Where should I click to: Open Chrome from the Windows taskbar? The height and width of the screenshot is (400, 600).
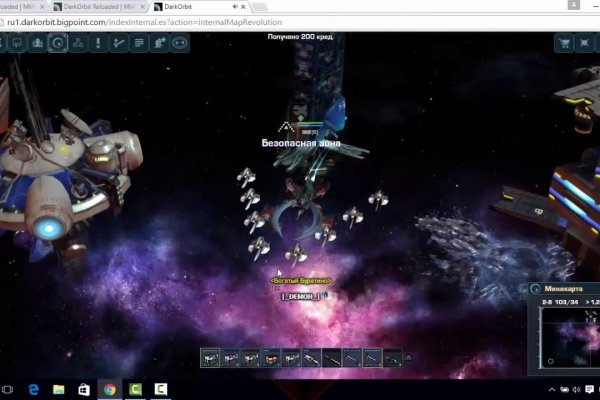[108, 389]
